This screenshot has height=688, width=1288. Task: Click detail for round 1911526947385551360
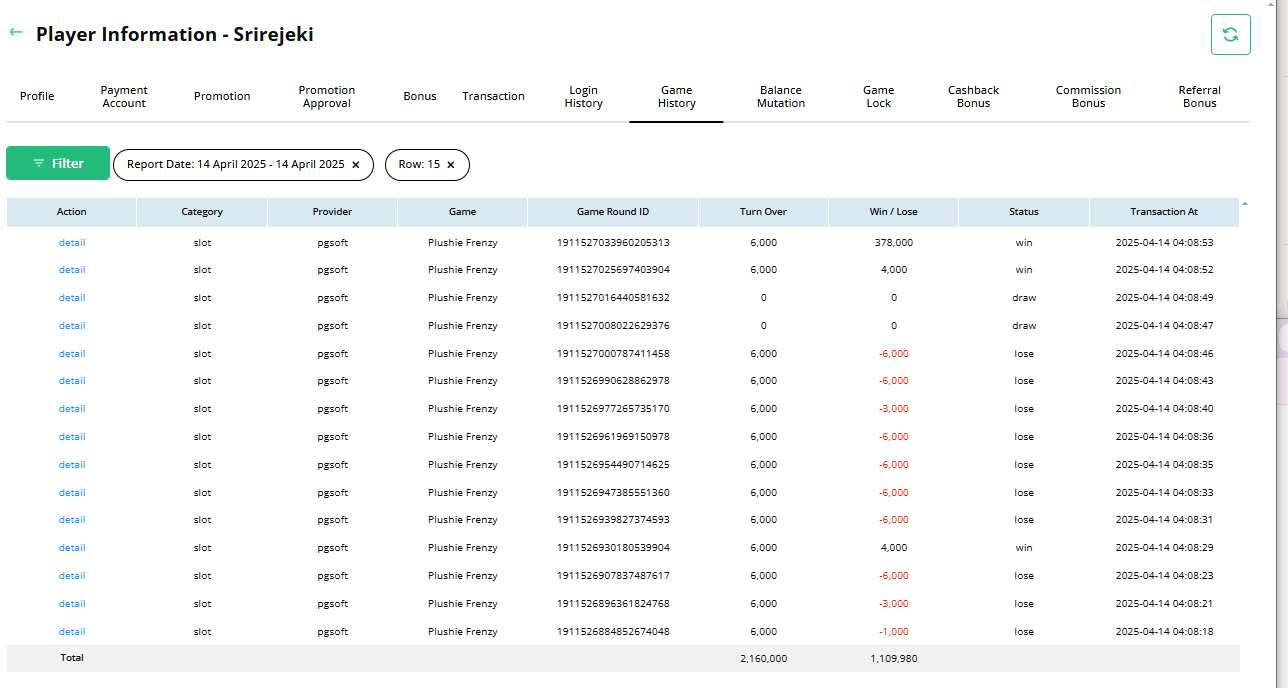[72, 493]
